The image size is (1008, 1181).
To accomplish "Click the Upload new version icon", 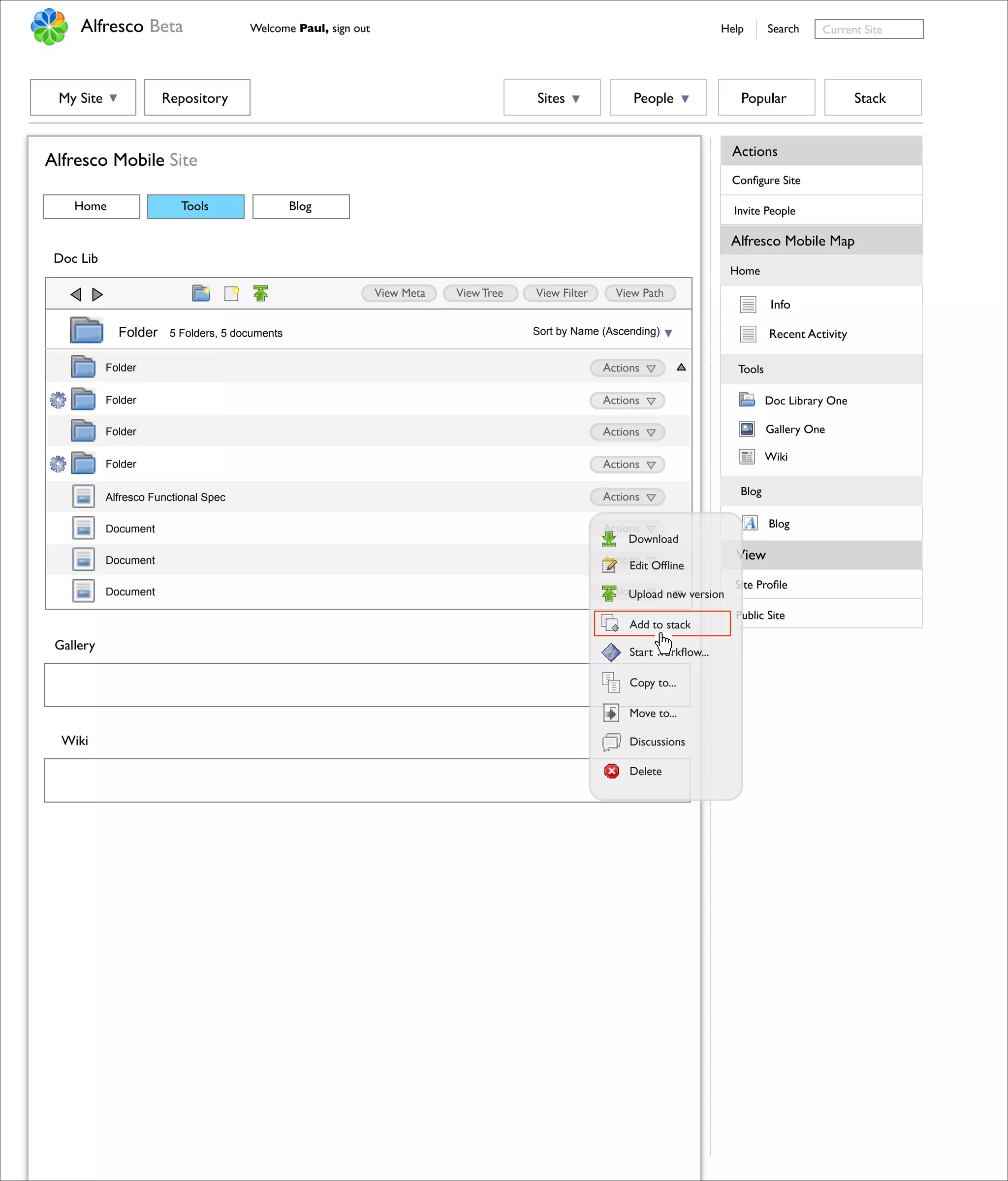I will 609,593.
